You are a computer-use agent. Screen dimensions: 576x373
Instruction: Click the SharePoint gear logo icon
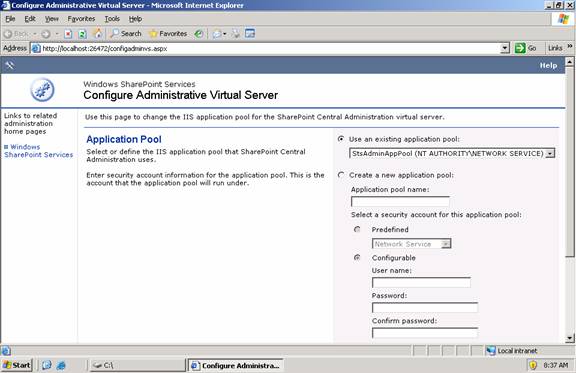pyautogui.click(x=42, y=89)
